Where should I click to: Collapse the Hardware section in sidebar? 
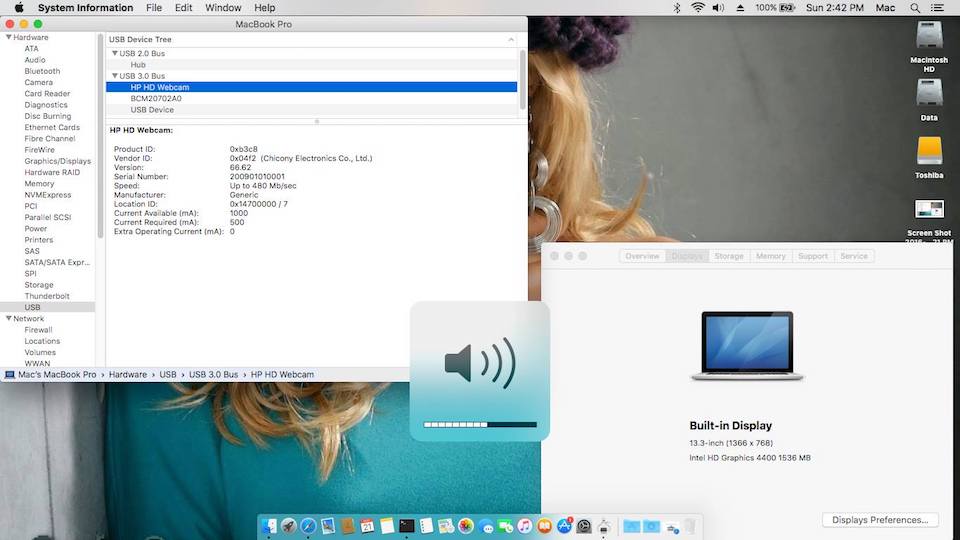9,37
